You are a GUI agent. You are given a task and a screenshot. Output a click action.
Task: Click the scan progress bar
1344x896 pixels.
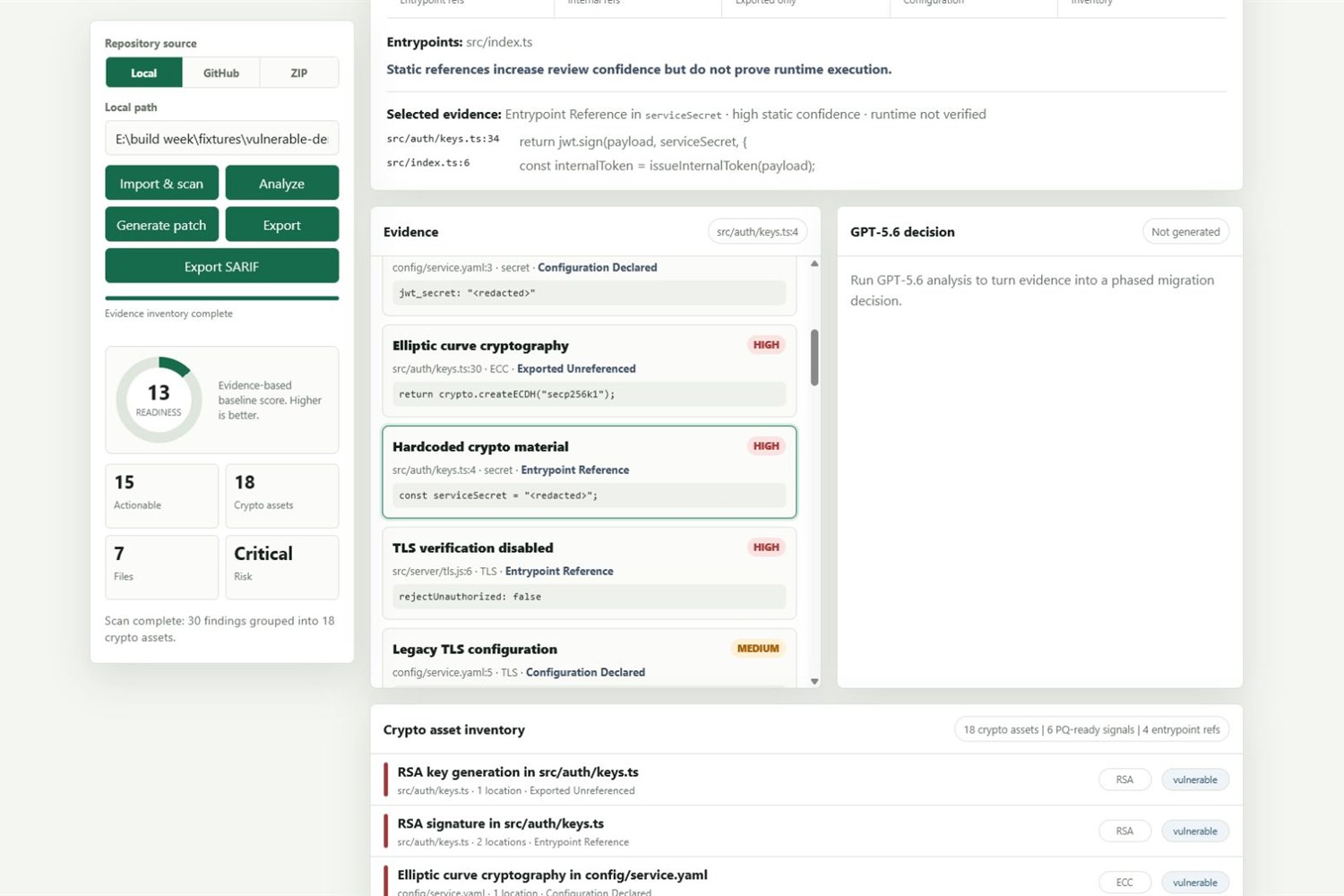click(x=221, y=297)
